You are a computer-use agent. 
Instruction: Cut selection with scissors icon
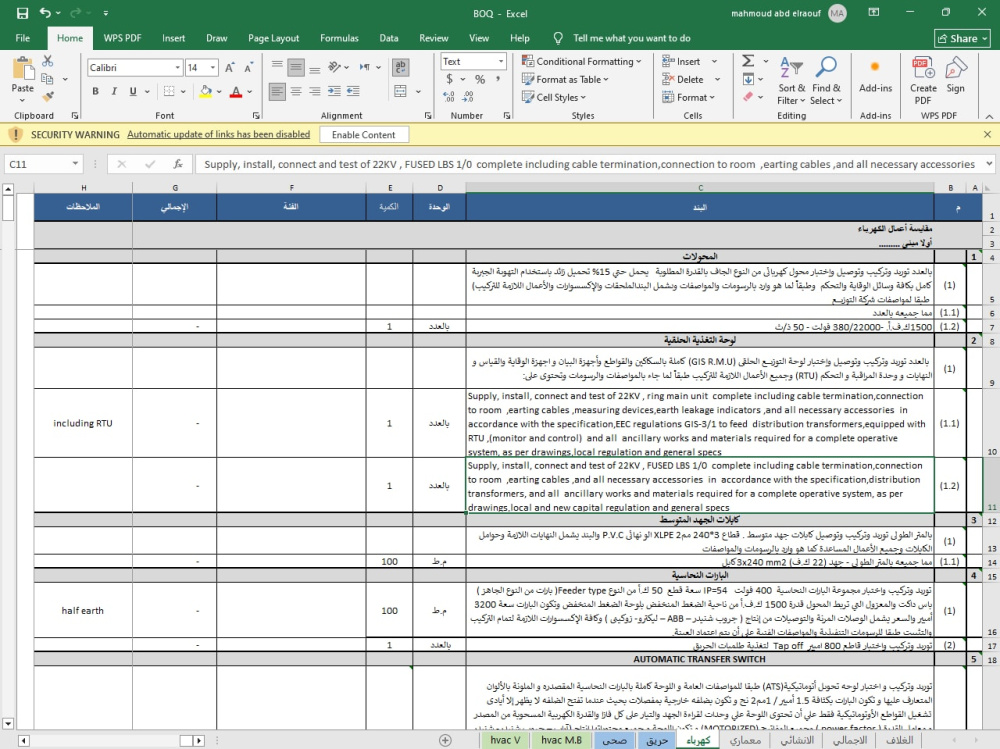[48, 61]
